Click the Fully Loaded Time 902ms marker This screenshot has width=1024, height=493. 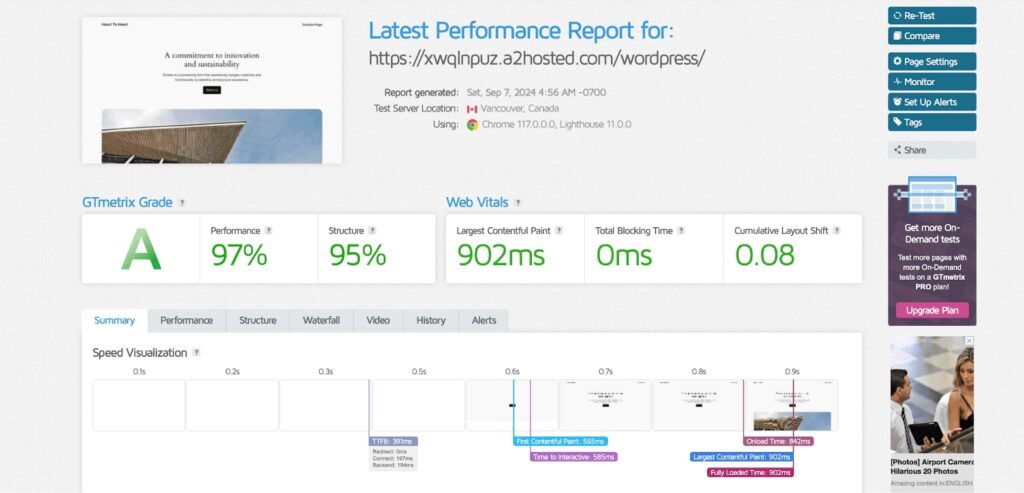(x=750, y=472)
